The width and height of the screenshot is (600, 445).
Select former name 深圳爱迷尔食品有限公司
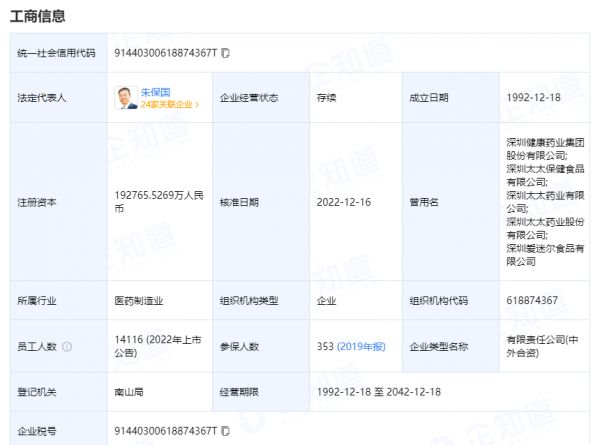click(545, 255)
